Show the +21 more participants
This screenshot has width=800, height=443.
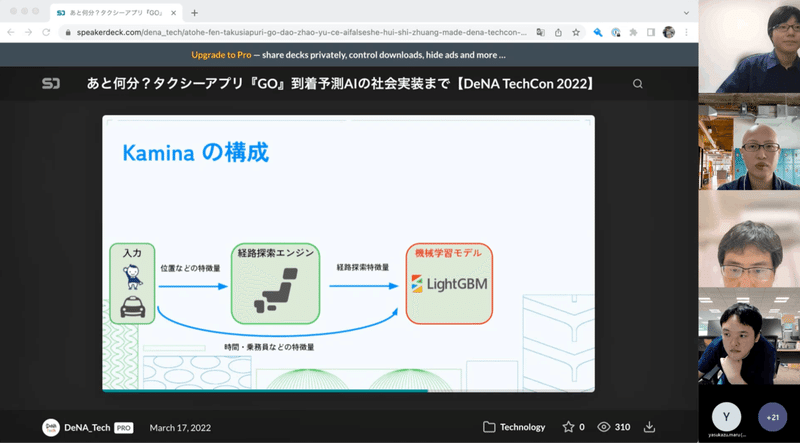click(x=772, y=417)
